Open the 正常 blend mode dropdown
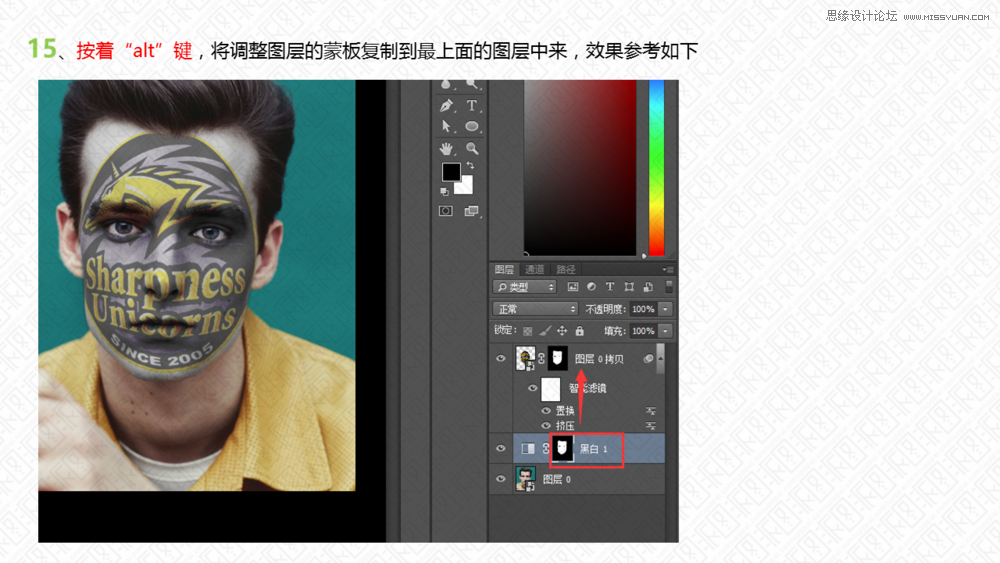 pos(535,309)
